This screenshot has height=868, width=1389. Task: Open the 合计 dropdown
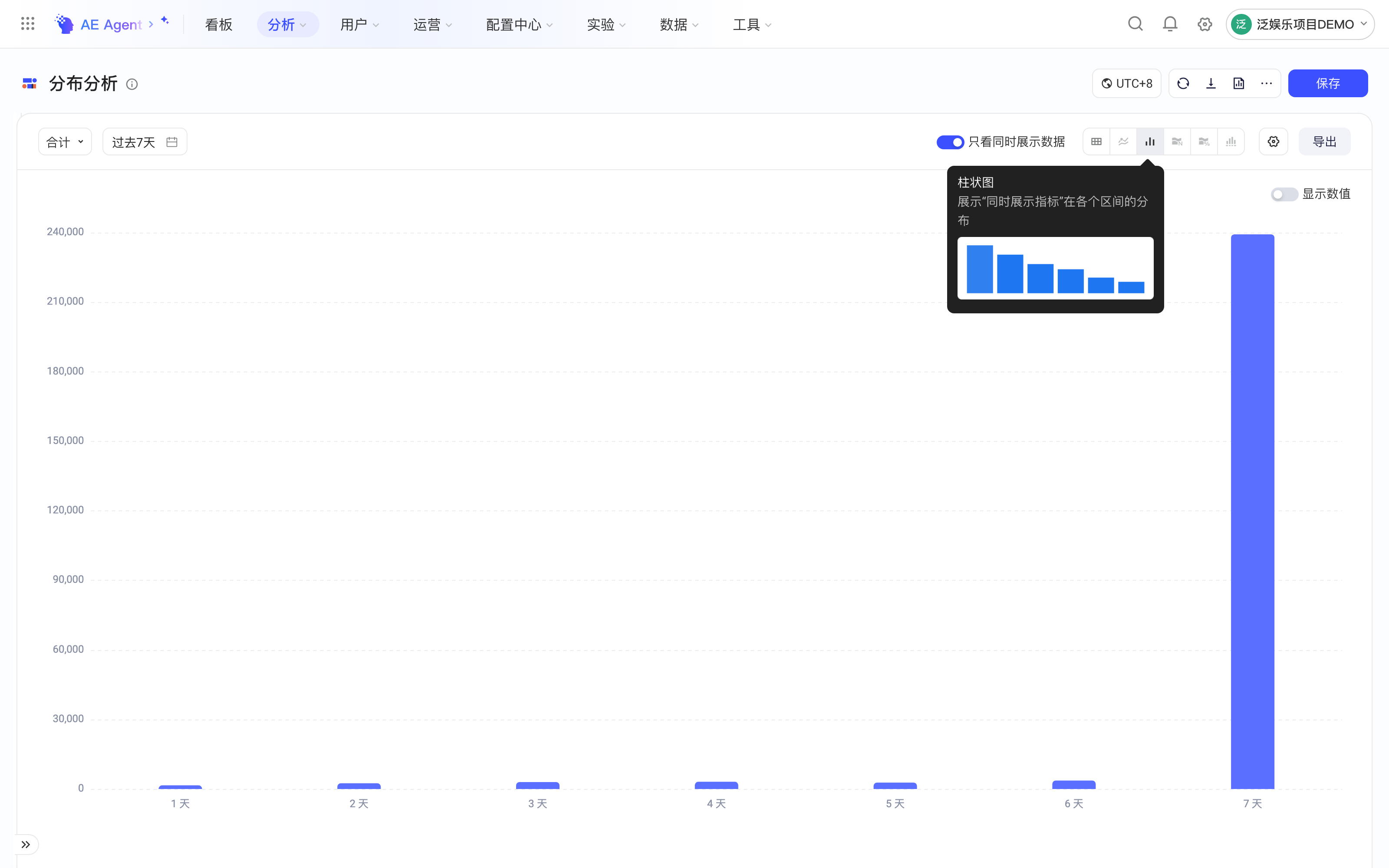tap(65, 142)
